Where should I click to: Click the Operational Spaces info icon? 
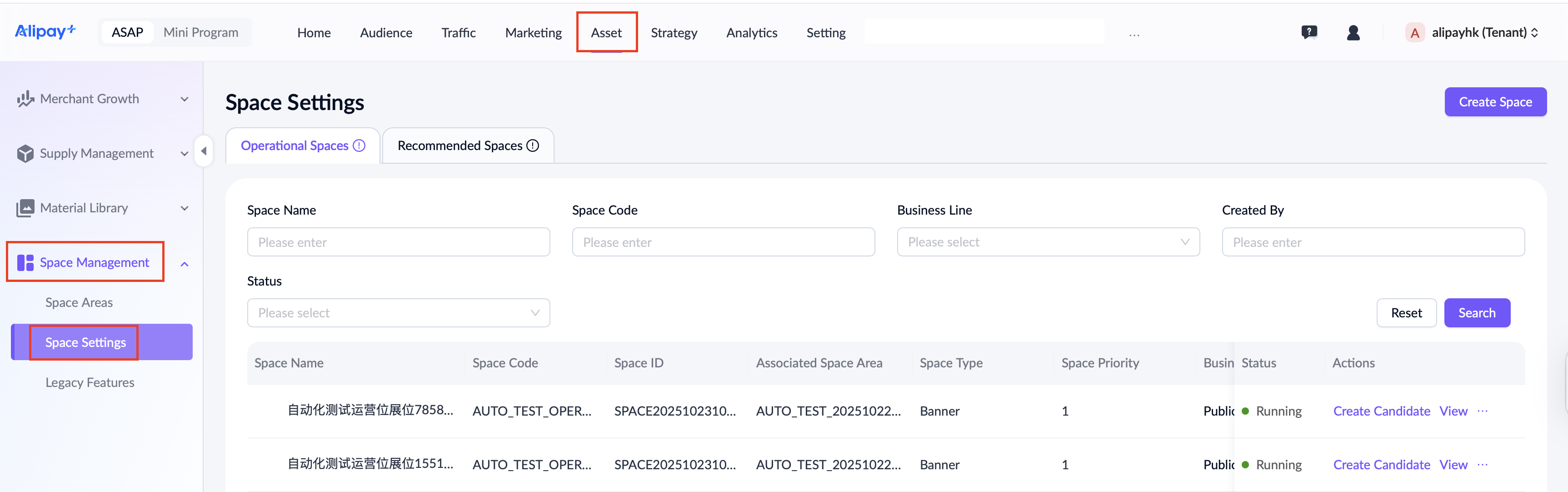[359, 146]
